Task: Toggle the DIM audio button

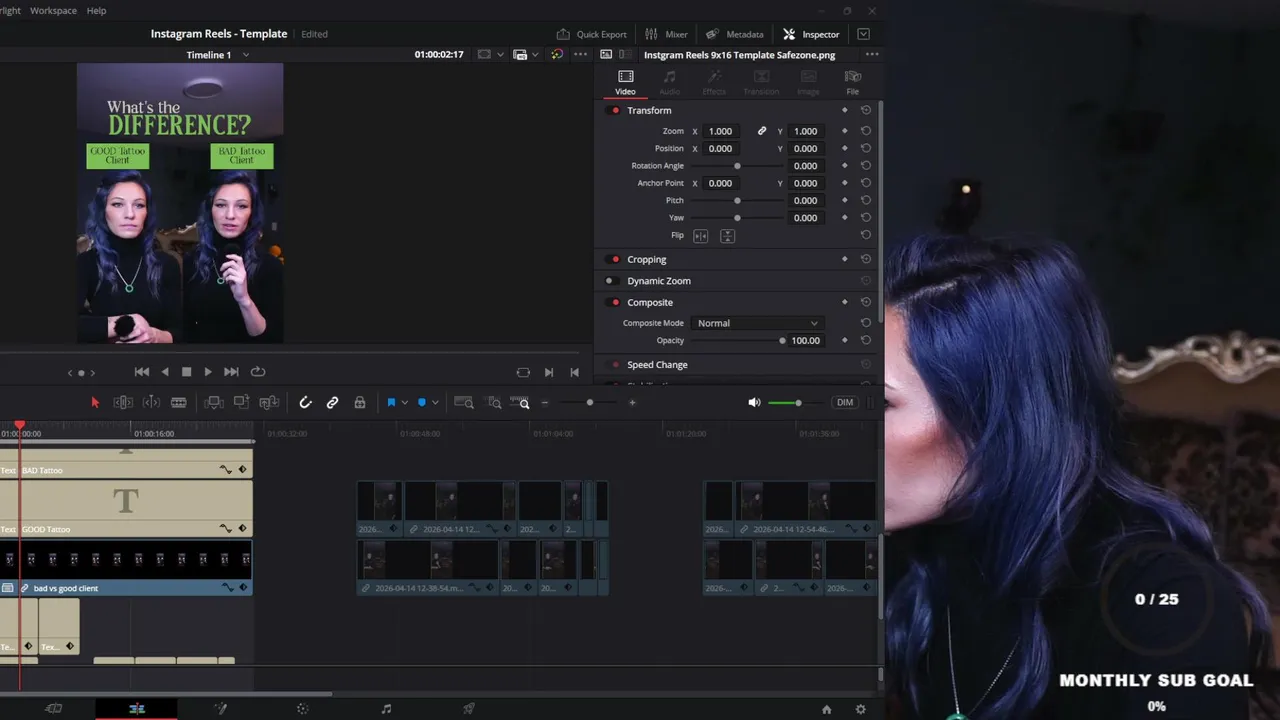Action: 845,402
